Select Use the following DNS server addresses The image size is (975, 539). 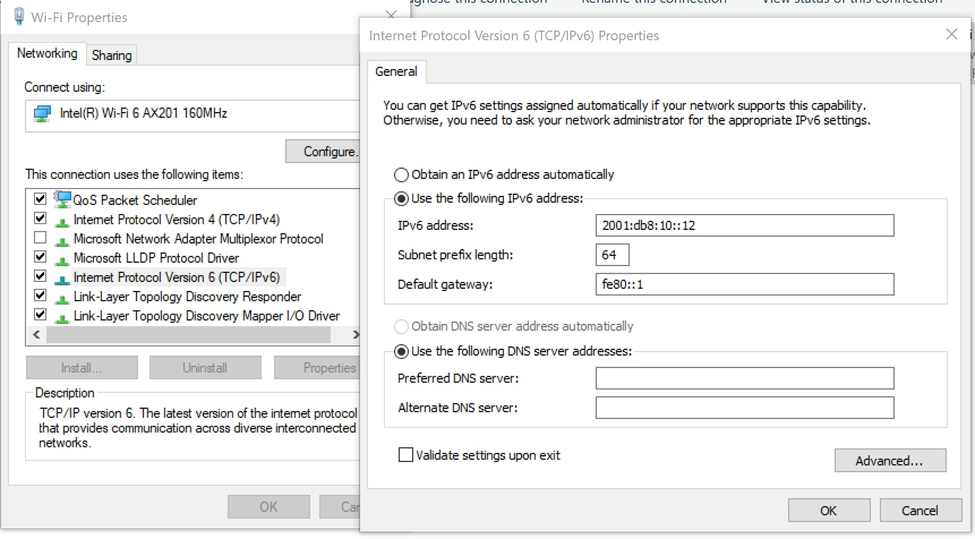pos(402,352)
